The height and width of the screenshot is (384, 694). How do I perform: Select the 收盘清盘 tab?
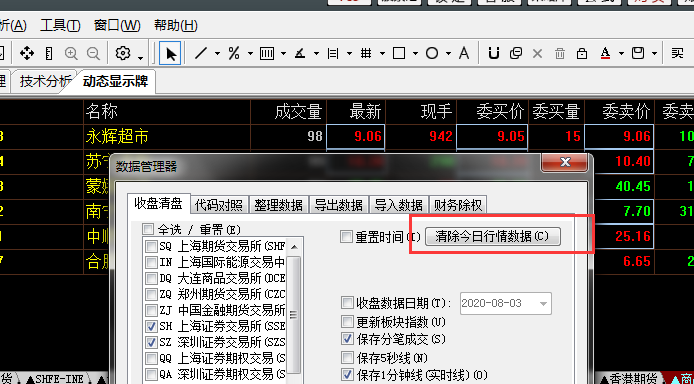158,204
